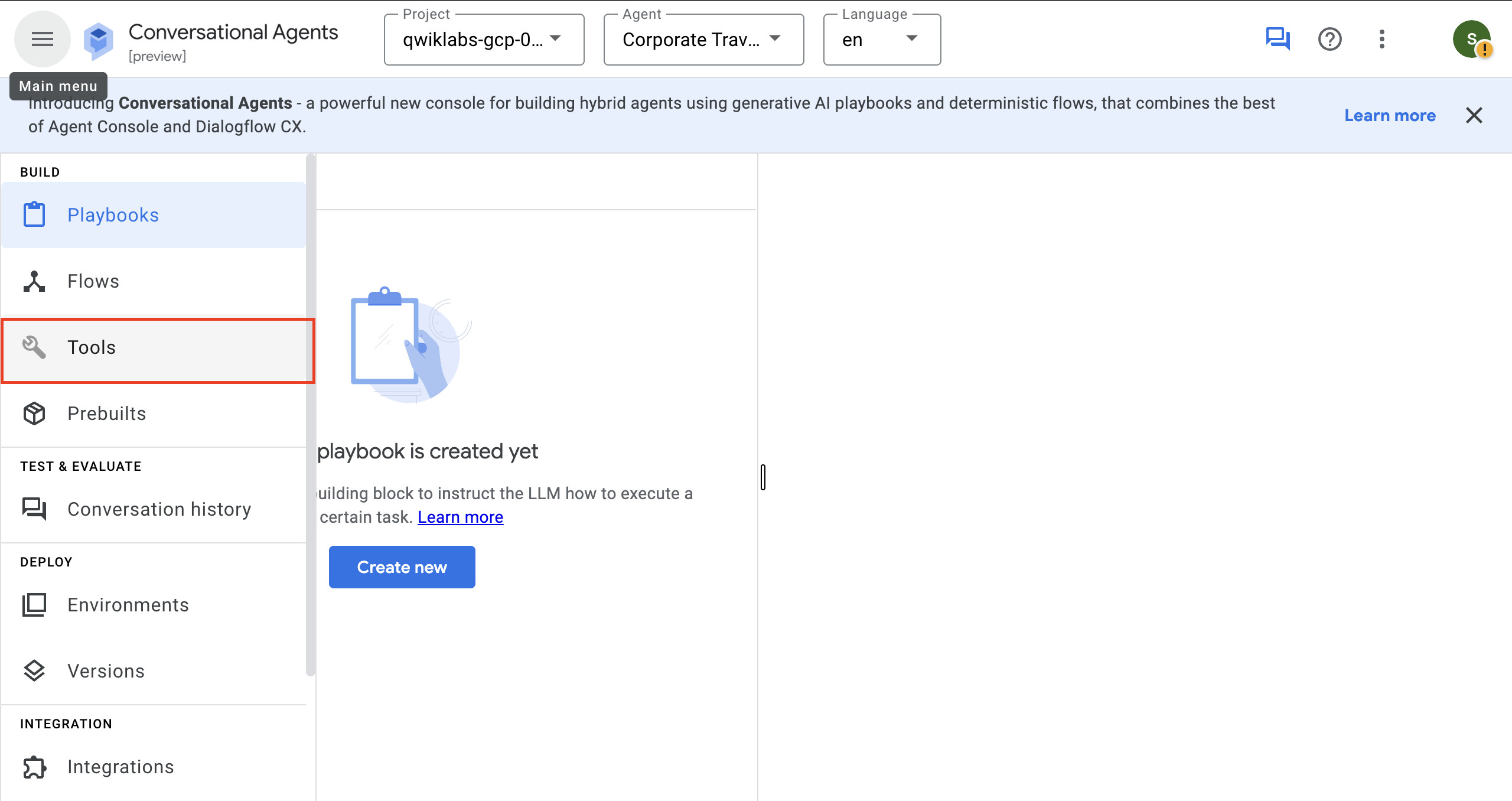This screenshot has width=1512, height=801.
Task: Open the three-dot more options menu
Action: [1381, 39]
